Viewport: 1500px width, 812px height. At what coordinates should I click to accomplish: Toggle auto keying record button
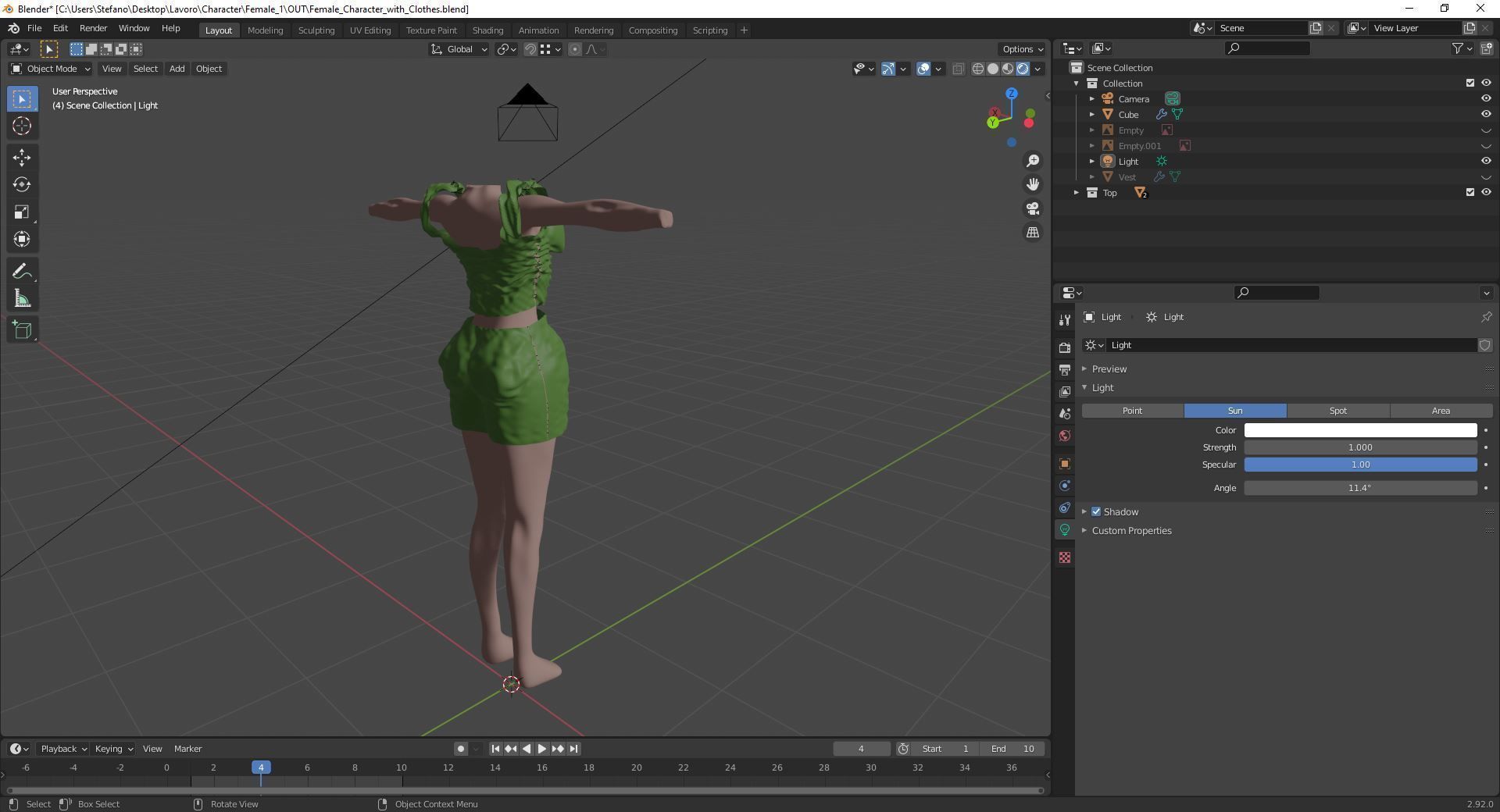(461, 749)
